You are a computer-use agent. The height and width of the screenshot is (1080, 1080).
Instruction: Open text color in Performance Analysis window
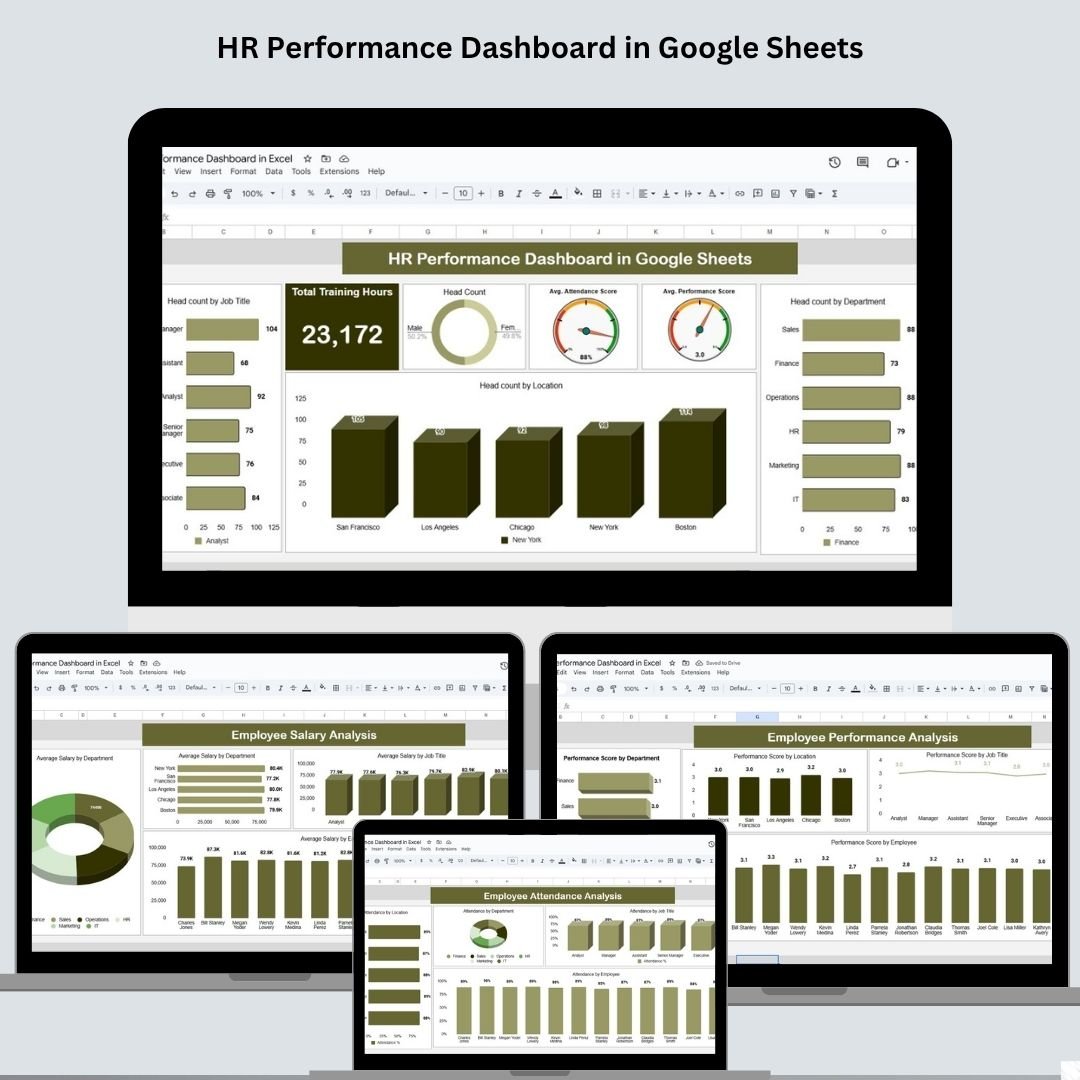(855, 689)
